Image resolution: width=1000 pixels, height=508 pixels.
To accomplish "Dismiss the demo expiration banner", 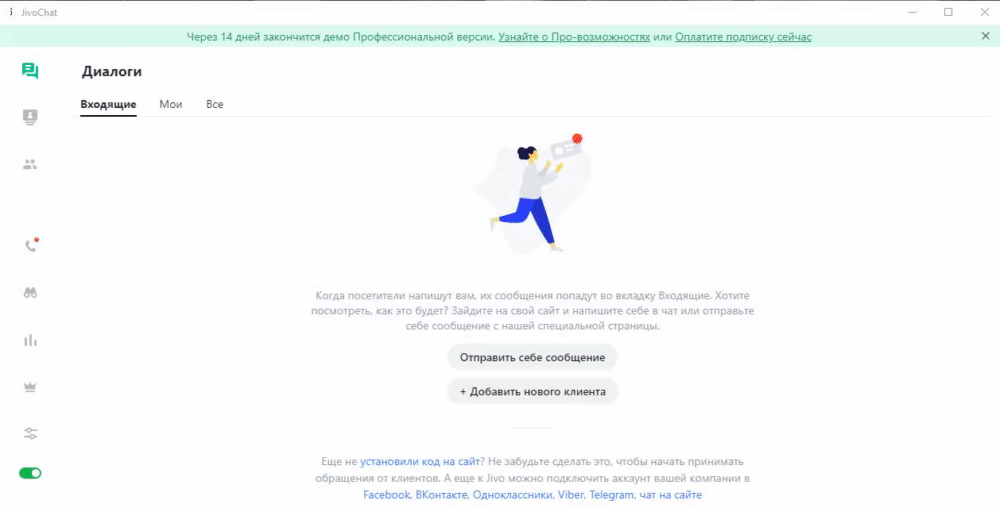I will coord(985,36).
